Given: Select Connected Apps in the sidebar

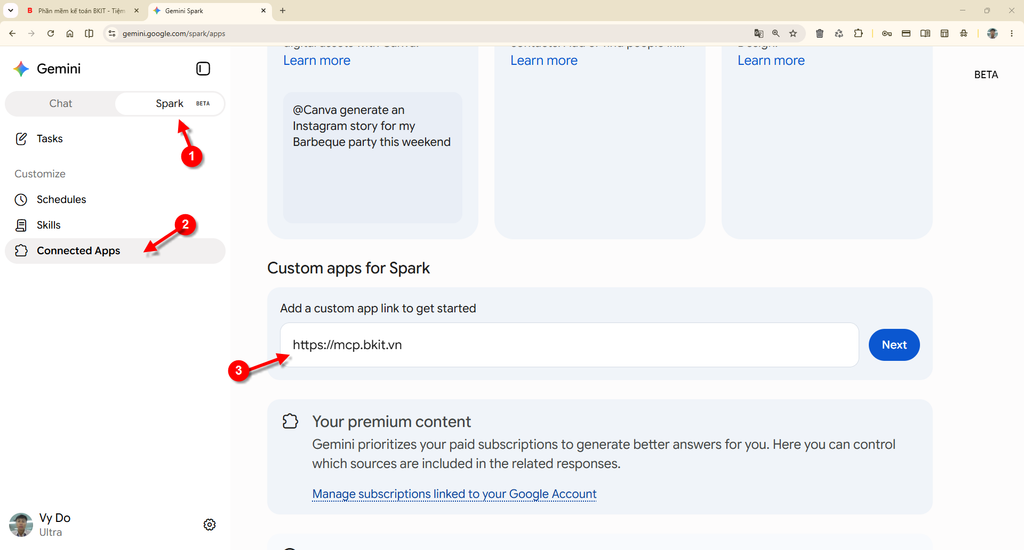Looking at the screenshot, I should point(115,251).
